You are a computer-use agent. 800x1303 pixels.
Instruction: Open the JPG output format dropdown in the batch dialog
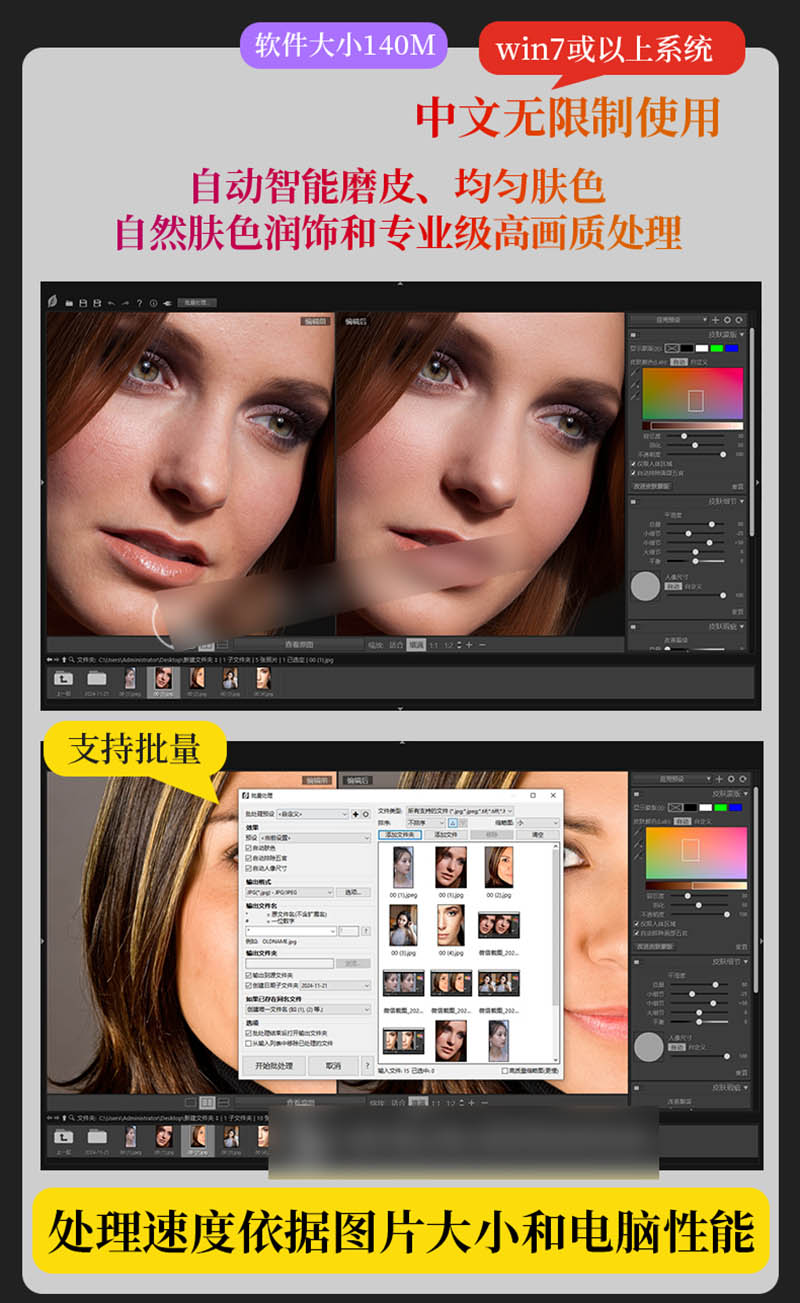pyautogui.click(x=290, y=892)
